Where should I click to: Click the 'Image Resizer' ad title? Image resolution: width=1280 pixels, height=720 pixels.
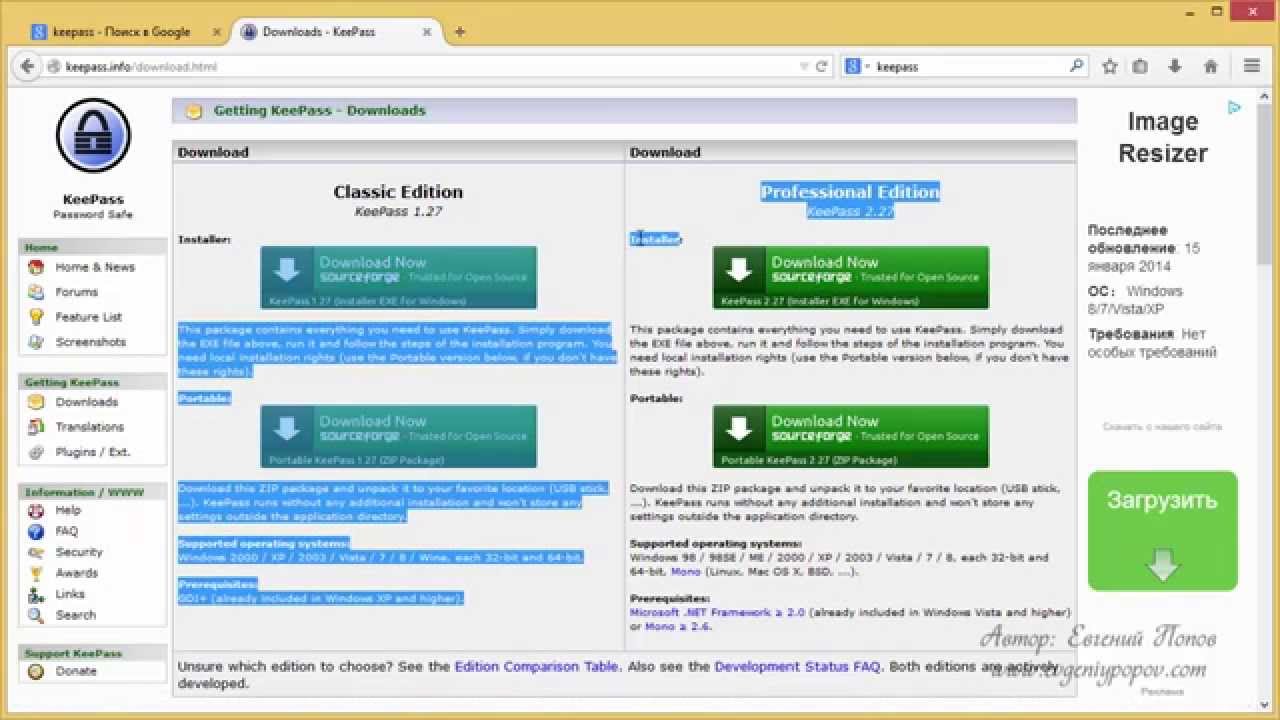(x=1162, y=137)
